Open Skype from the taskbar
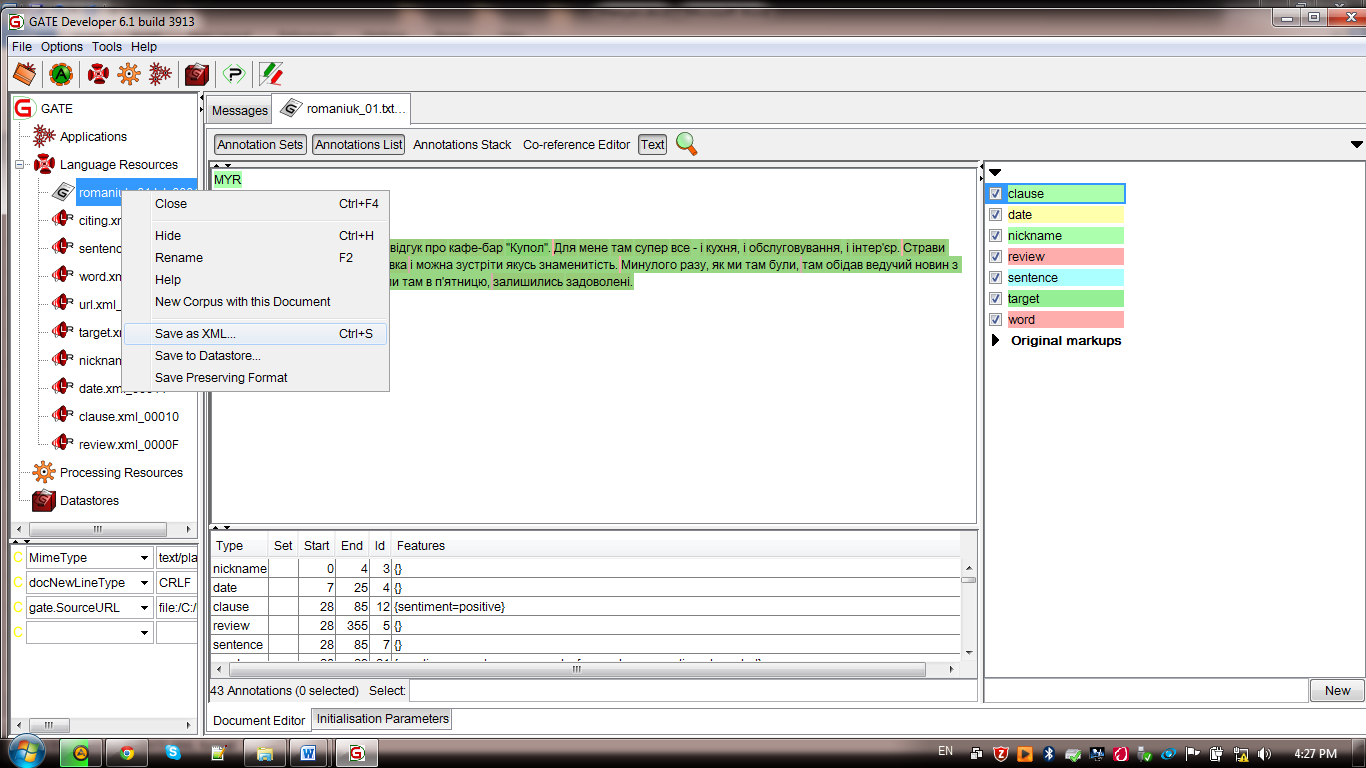This screenshot has height=768, width=1366. tap(173, 752)
